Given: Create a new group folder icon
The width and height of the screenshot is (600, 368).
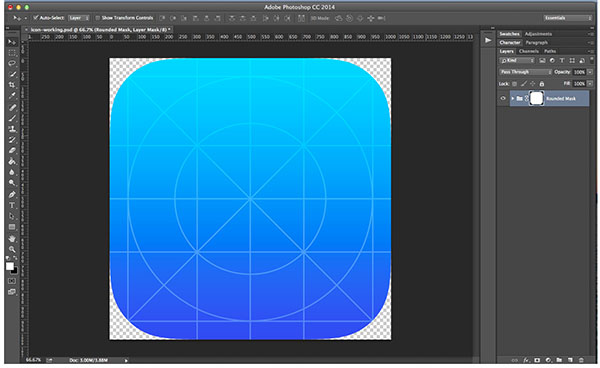Looking at the screenshot, I should coord(559,360).
